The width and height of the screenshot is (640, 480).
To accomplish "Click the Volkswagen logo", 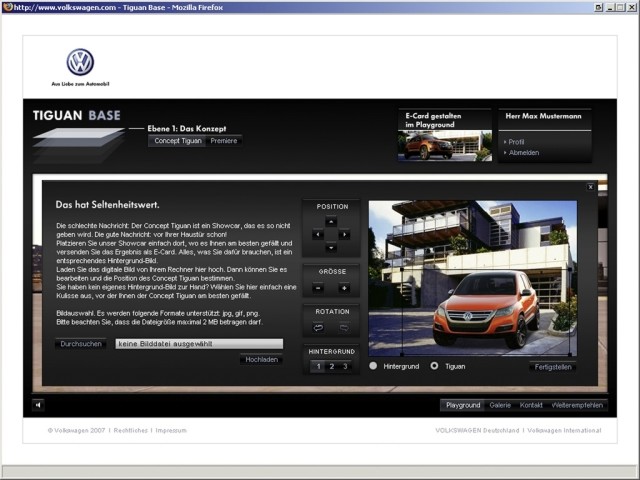I will 80,62.
